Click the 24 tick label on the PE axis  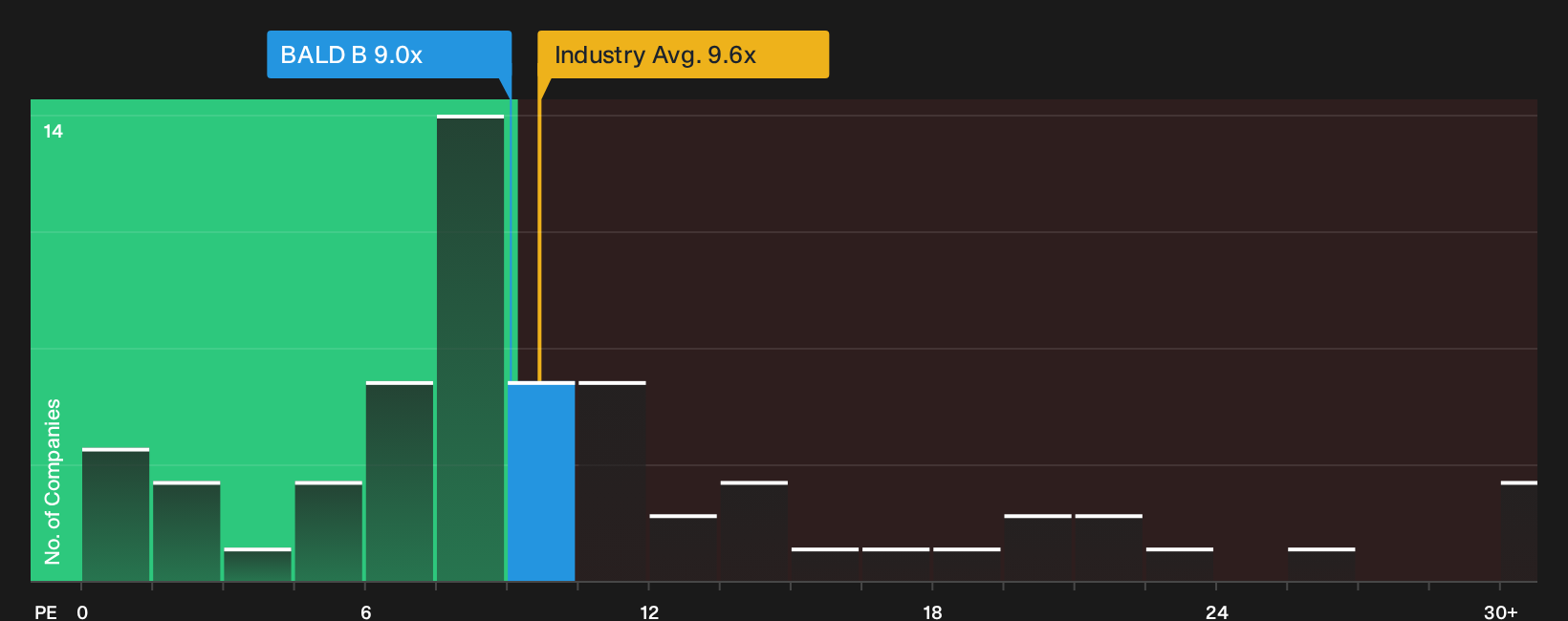pyautogui.click(x=1216, y=612)
